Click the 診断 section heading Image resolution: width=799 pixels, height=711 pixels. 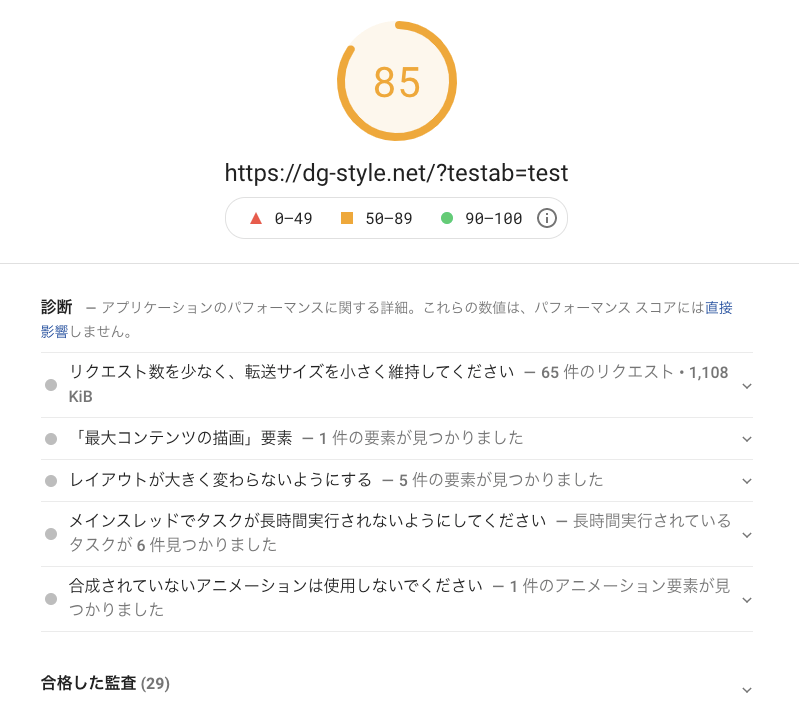point(56,307)
